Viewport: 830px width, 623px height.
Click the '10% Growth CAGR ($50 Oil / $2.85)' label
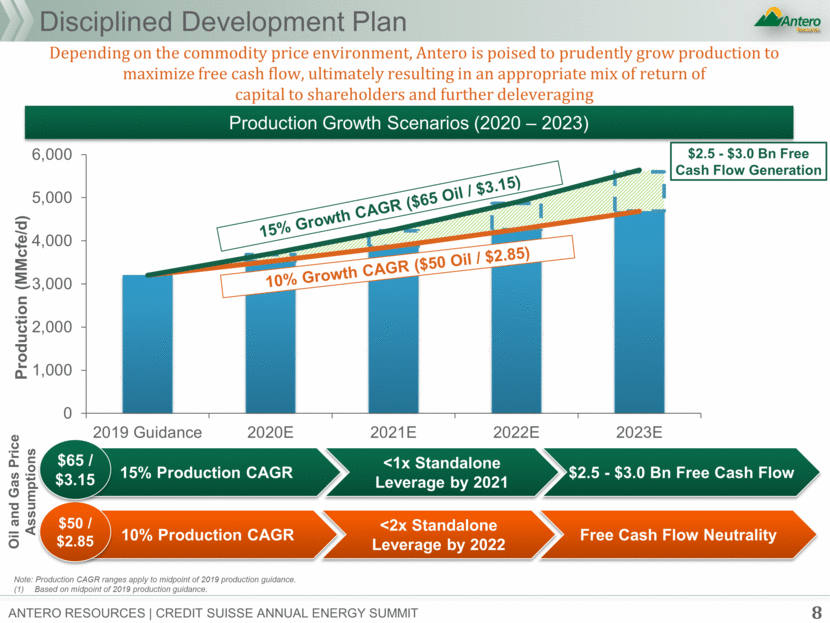click(398, 266)
